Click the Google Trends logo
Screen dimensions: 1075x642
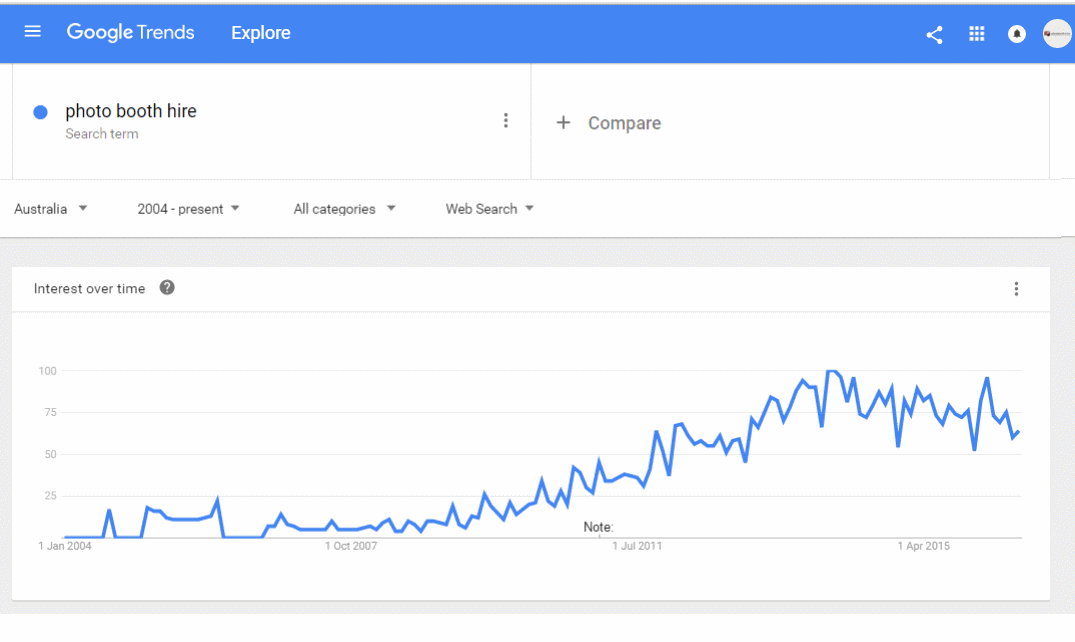click(x=130, y=32)
